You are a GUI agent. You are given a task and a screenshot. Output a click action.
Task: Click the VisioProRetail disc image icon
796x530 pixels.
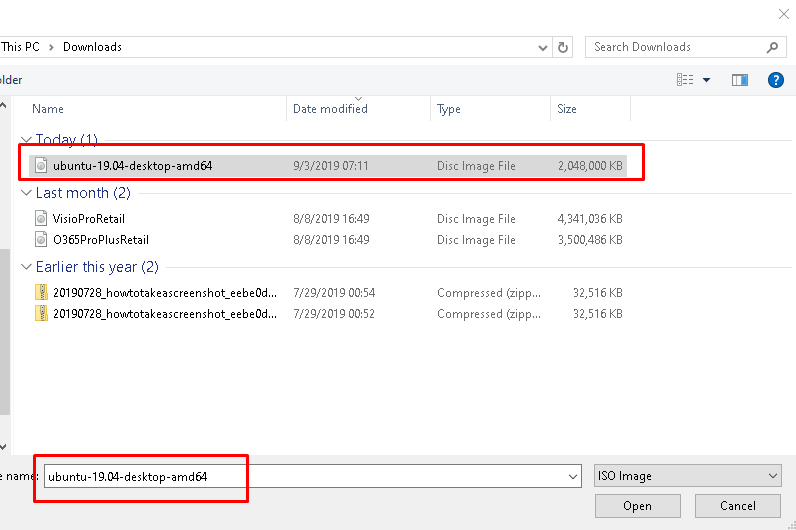tap(41, 219)
